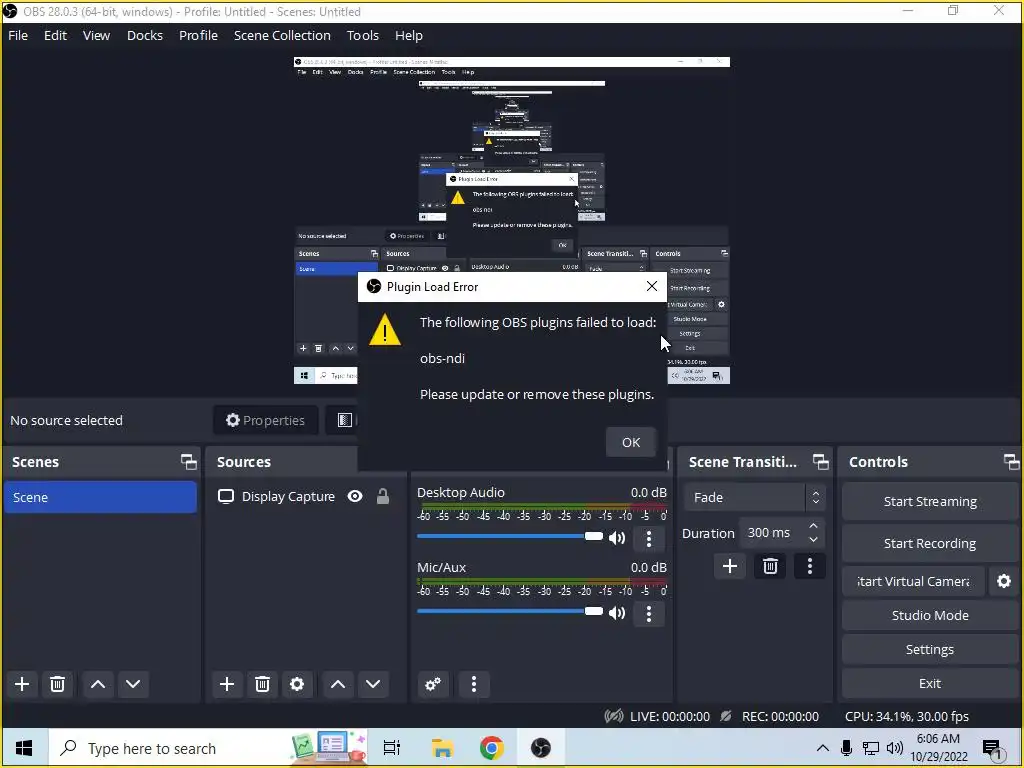Undock the Scene Transitions panel

[820, 462]
